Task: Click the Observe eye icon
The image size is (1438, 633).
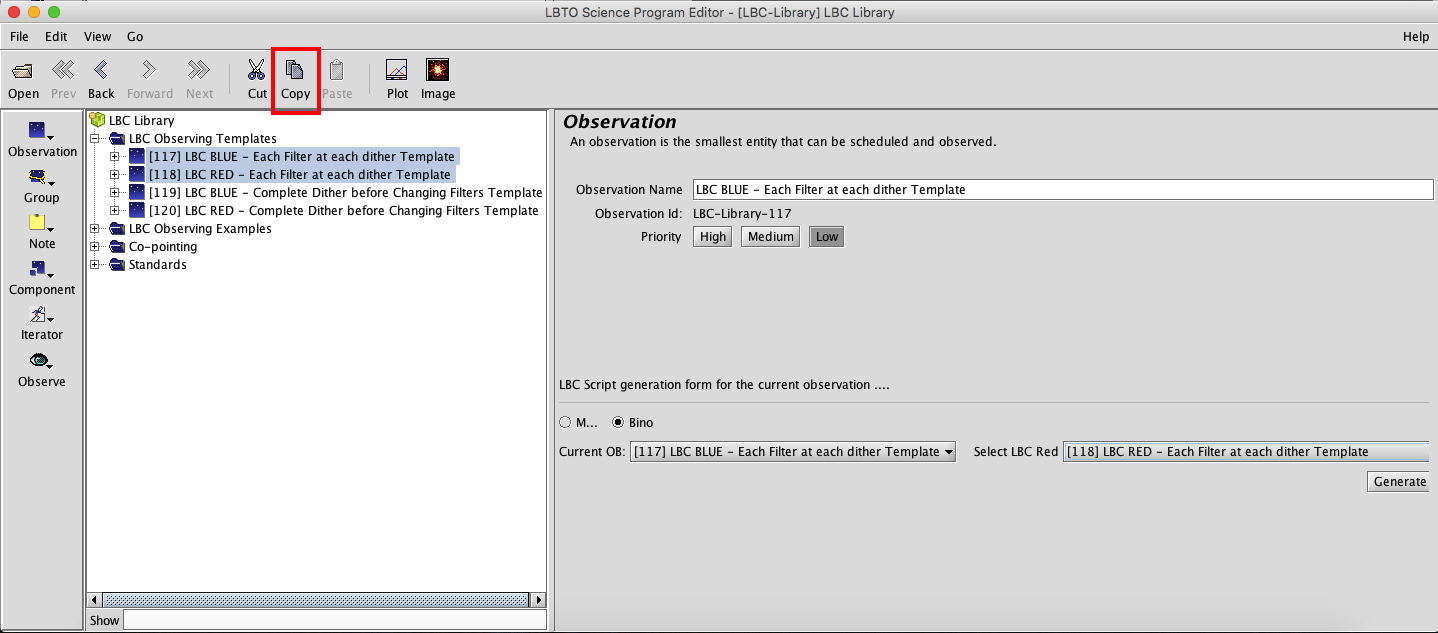Action: (41, 361)
